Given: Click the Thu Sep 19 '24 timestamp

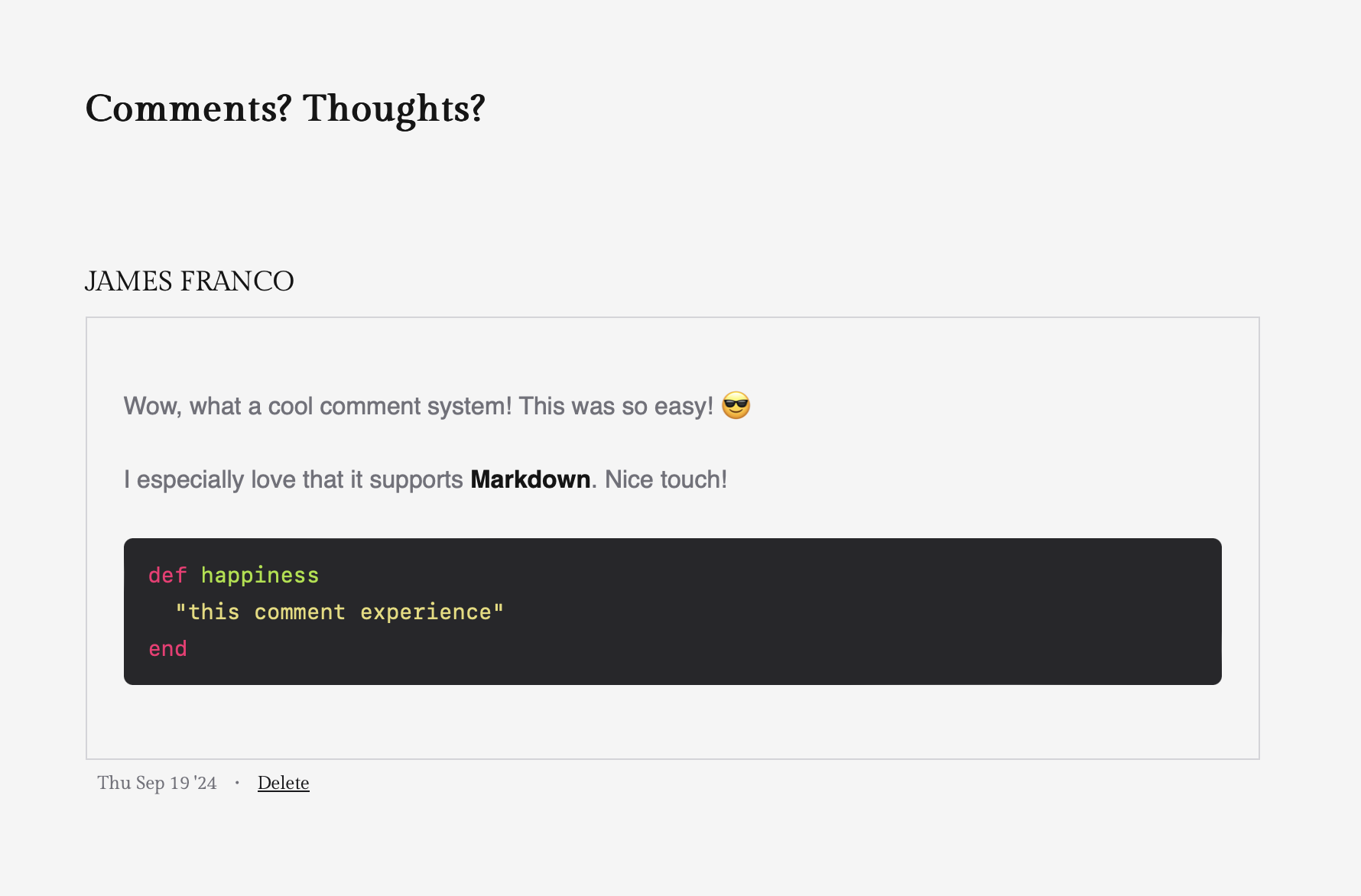Looking at the screenshot, I should (157, 783).
